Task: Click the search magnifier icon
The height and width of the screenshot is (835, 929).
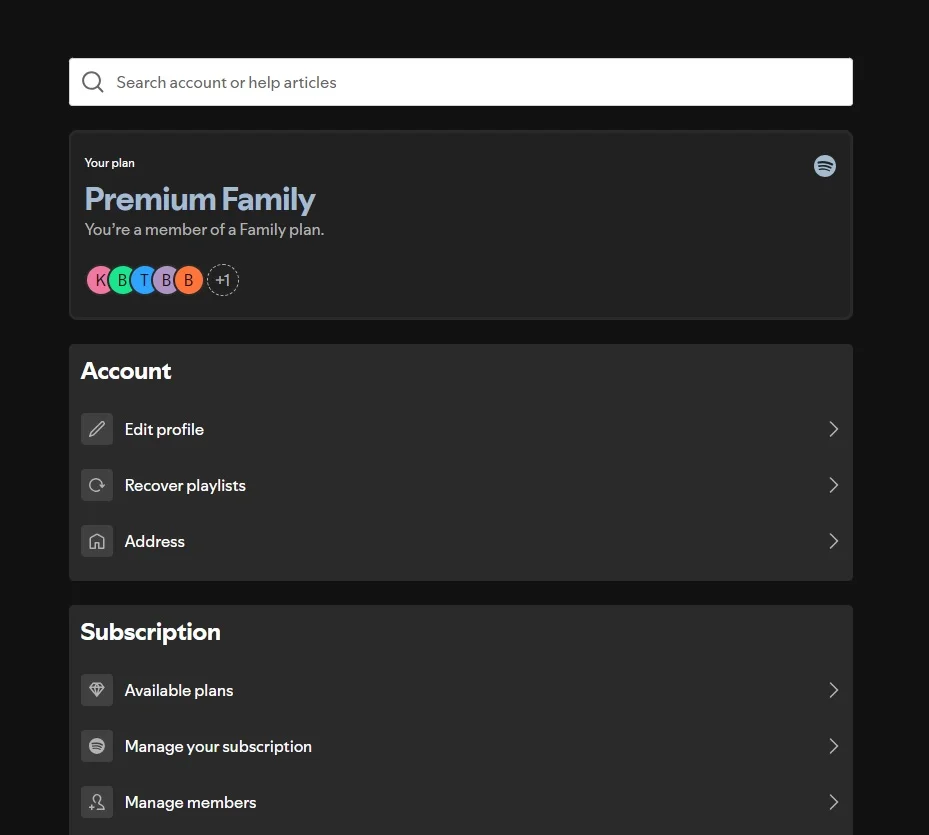Action: [92, 82]
